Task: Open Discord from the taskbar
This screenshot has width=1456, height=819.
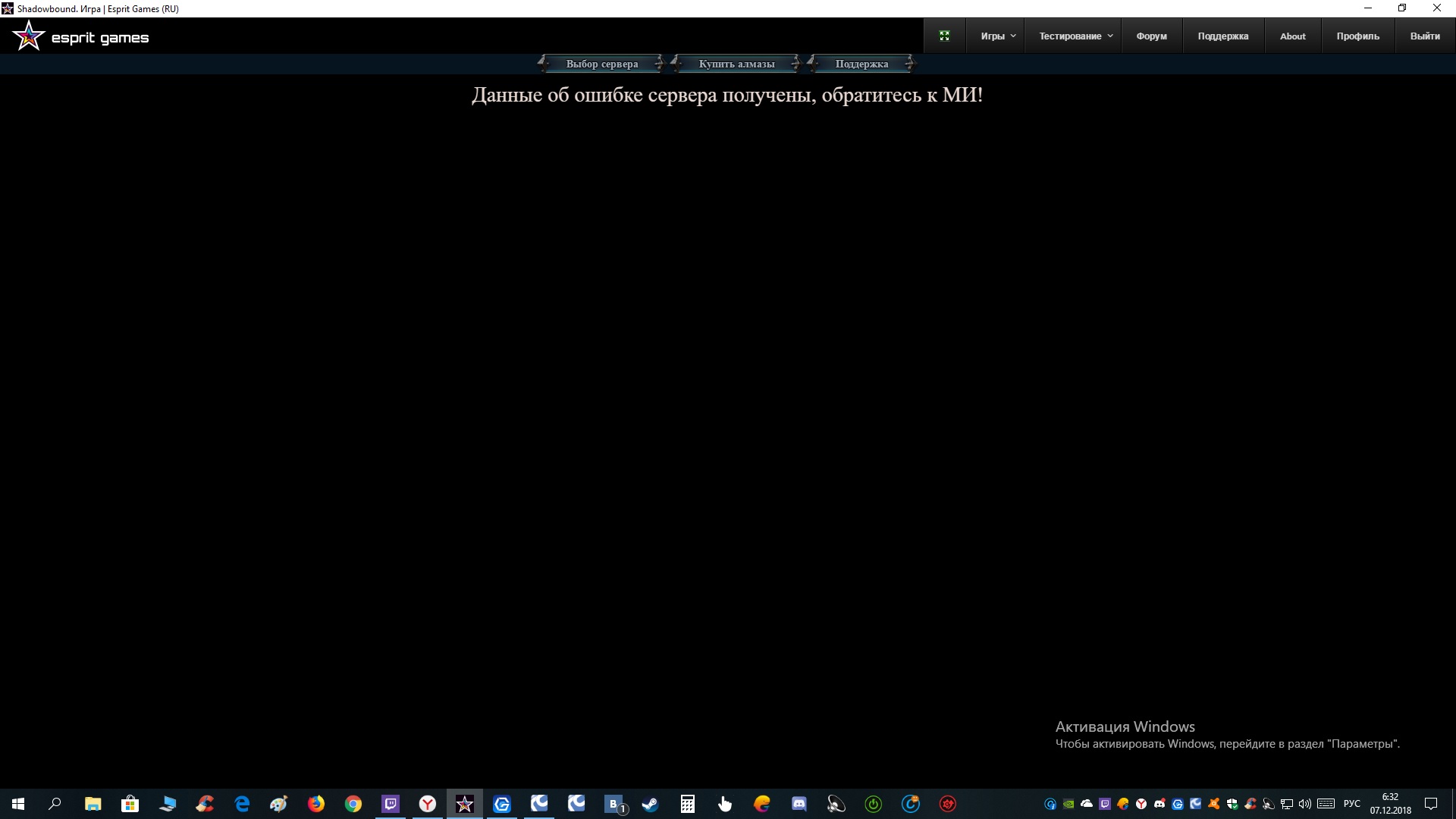Action: pyautogui.click(x=799, y=804)
